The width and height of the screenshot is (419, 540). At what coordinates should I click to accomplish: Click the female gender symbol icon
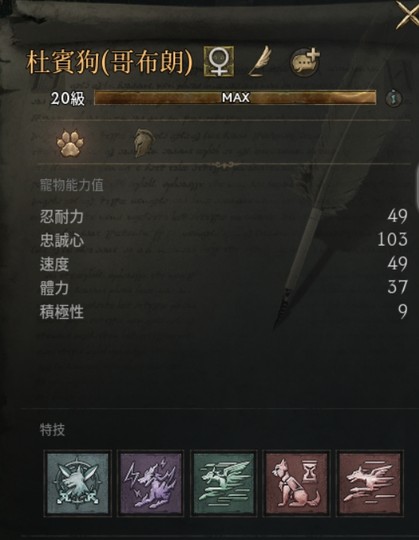[219, 62]
